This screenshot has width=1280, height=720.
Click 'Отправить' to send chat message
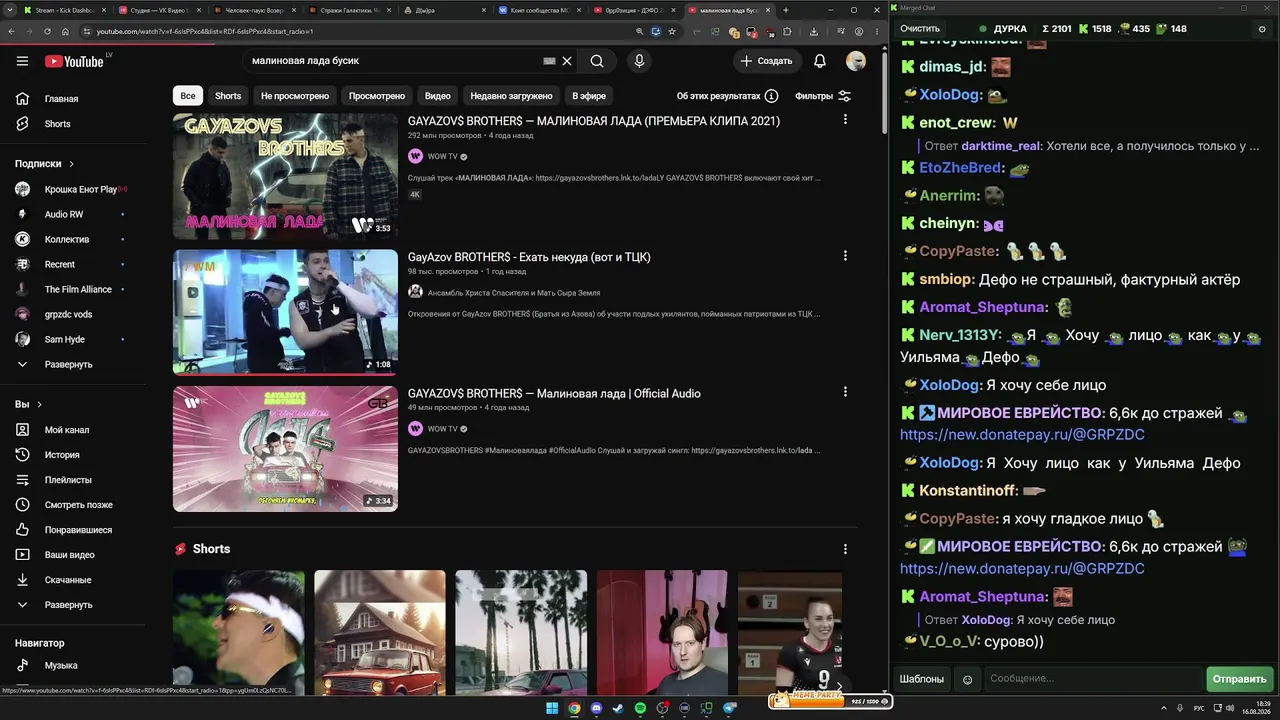pos(1239,679)
